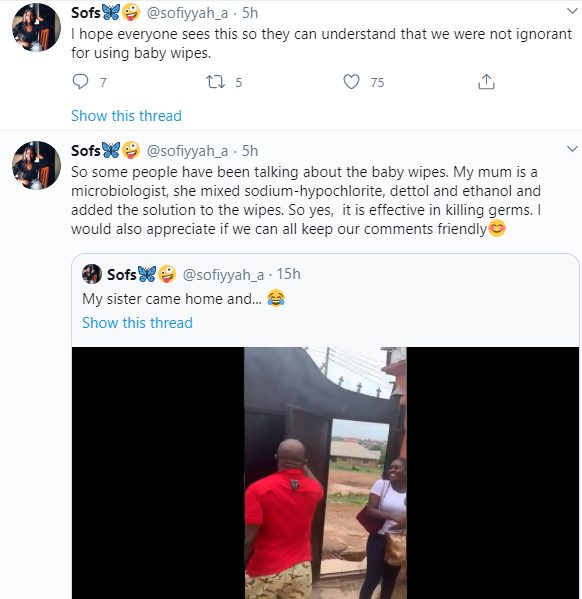Click the reply count of 7
The height and width of the screenshot is (599, 582).
point(103,83)
